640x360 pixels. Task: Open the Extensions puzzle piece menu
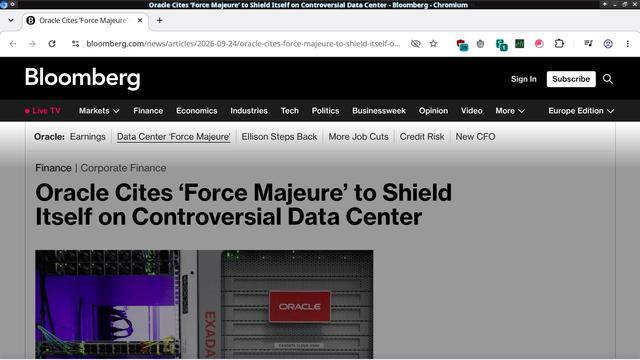(559, 44)
